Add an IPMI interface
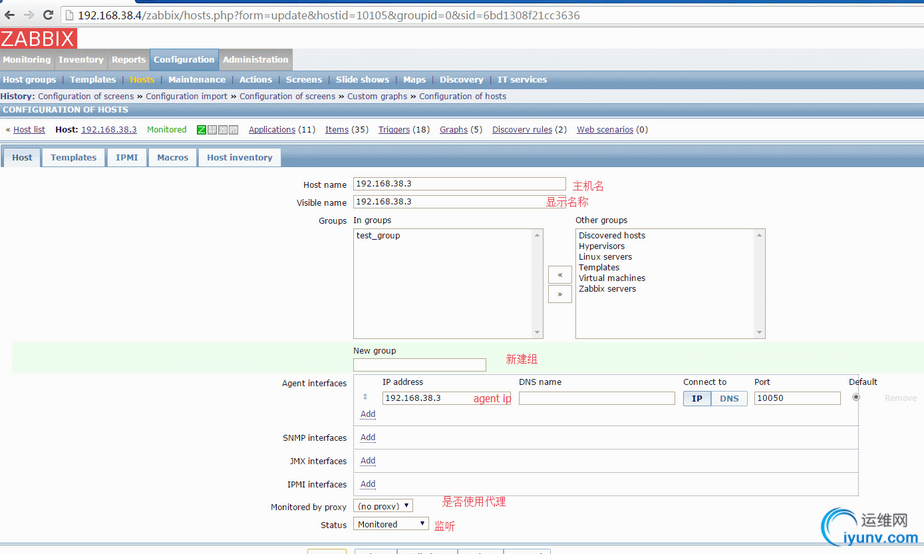 tap(368, 484)
